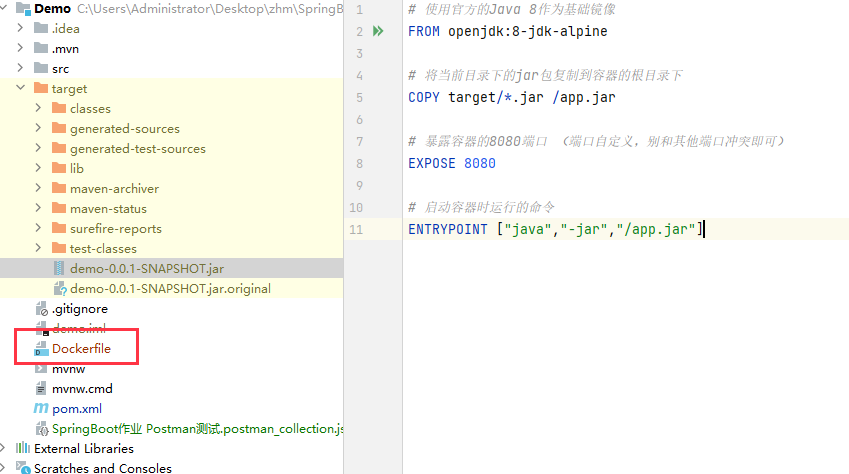Expand the classes folder
Screen dimensions: 849x474
coord(38,108)
